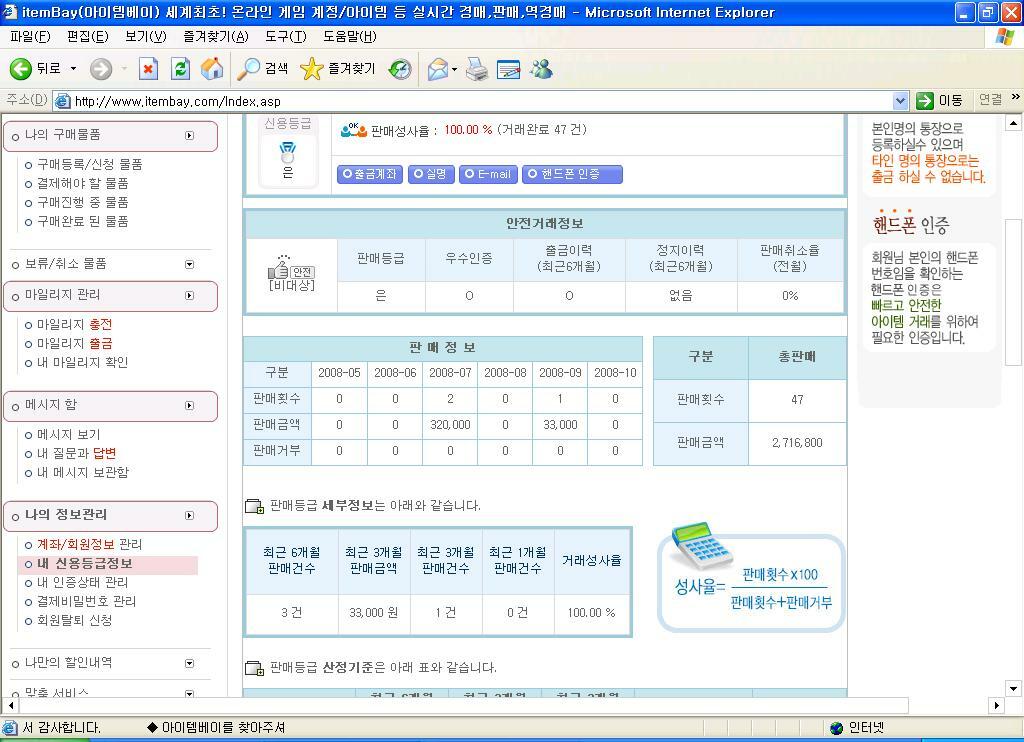Viewport: 1024px width, 742px height.
Task: Open the 편집(E) menu
Action: point(88,37)
